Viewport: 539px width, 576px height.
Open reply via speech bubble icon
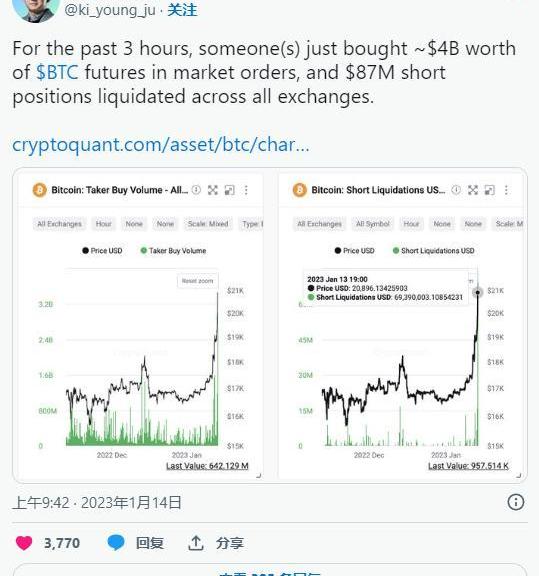[116, 543]
